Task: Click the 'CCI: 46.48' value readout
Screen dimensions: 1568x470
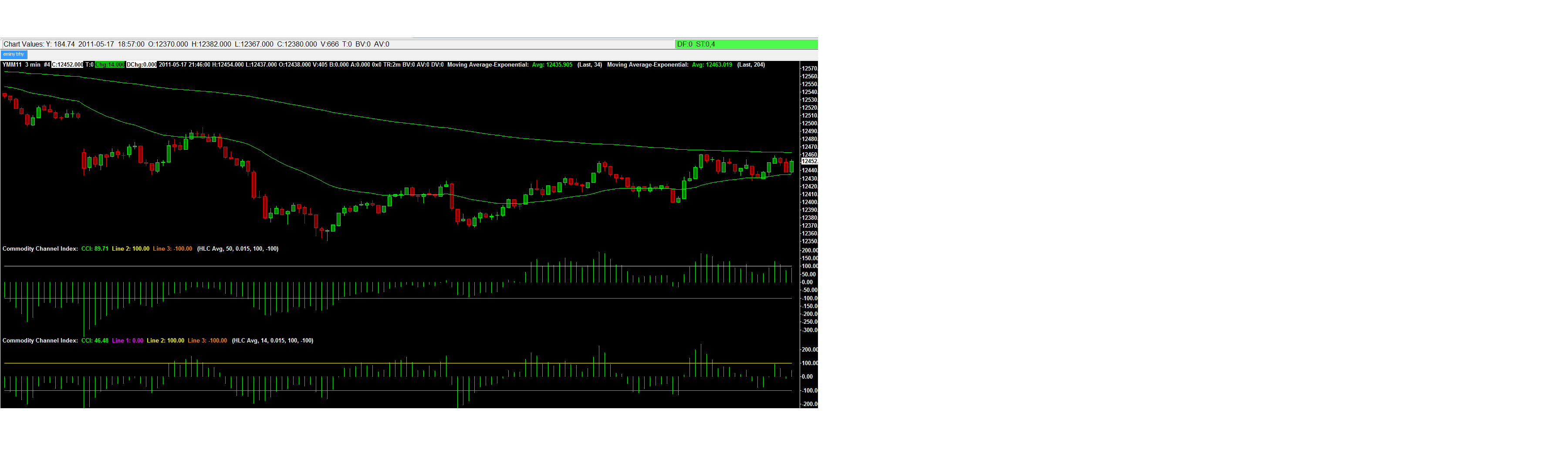Action: (95, 340)
